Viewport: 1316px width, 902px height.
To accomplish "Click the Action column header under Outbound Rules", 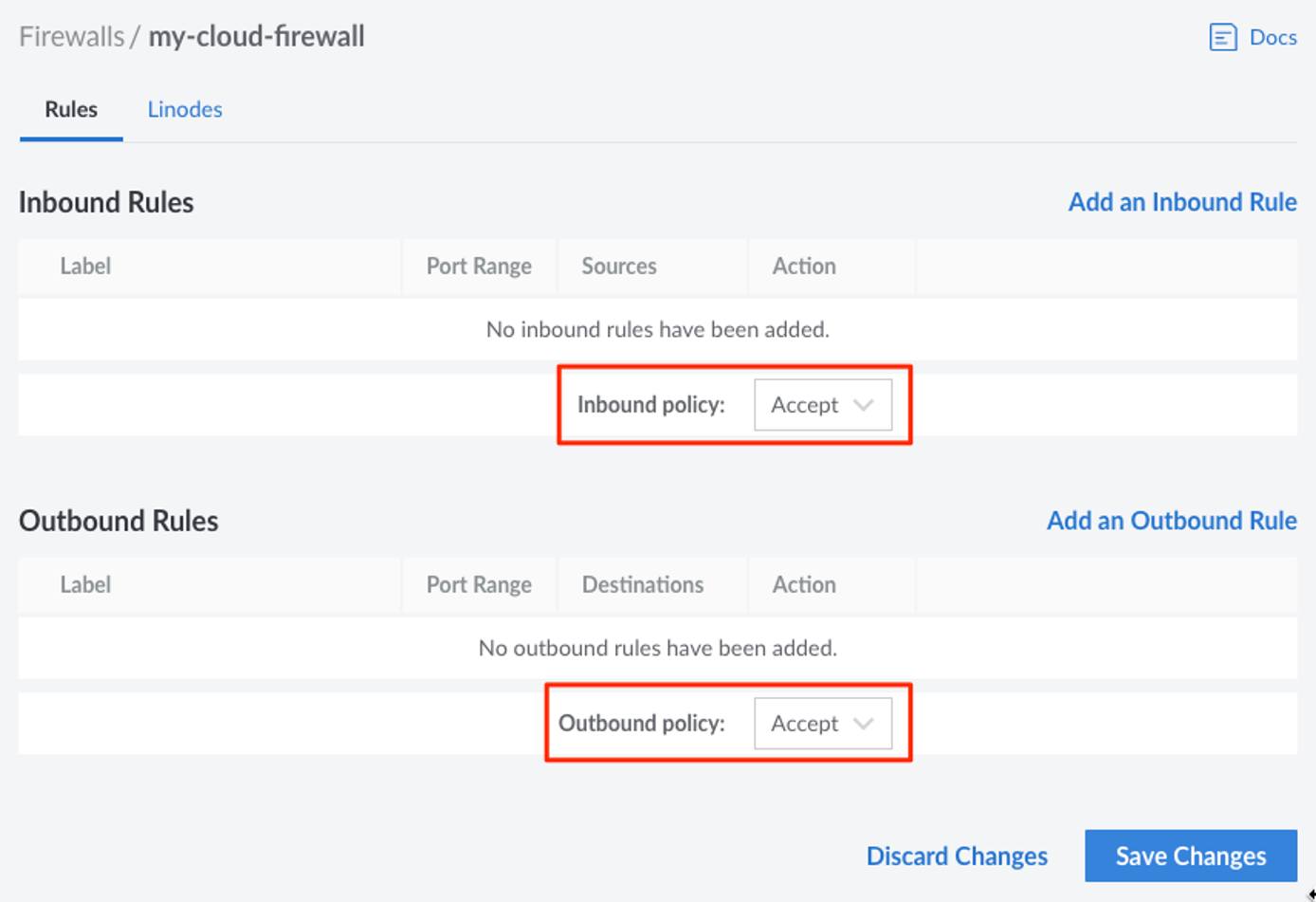I will pyautogui.click(x=803, y=584).
